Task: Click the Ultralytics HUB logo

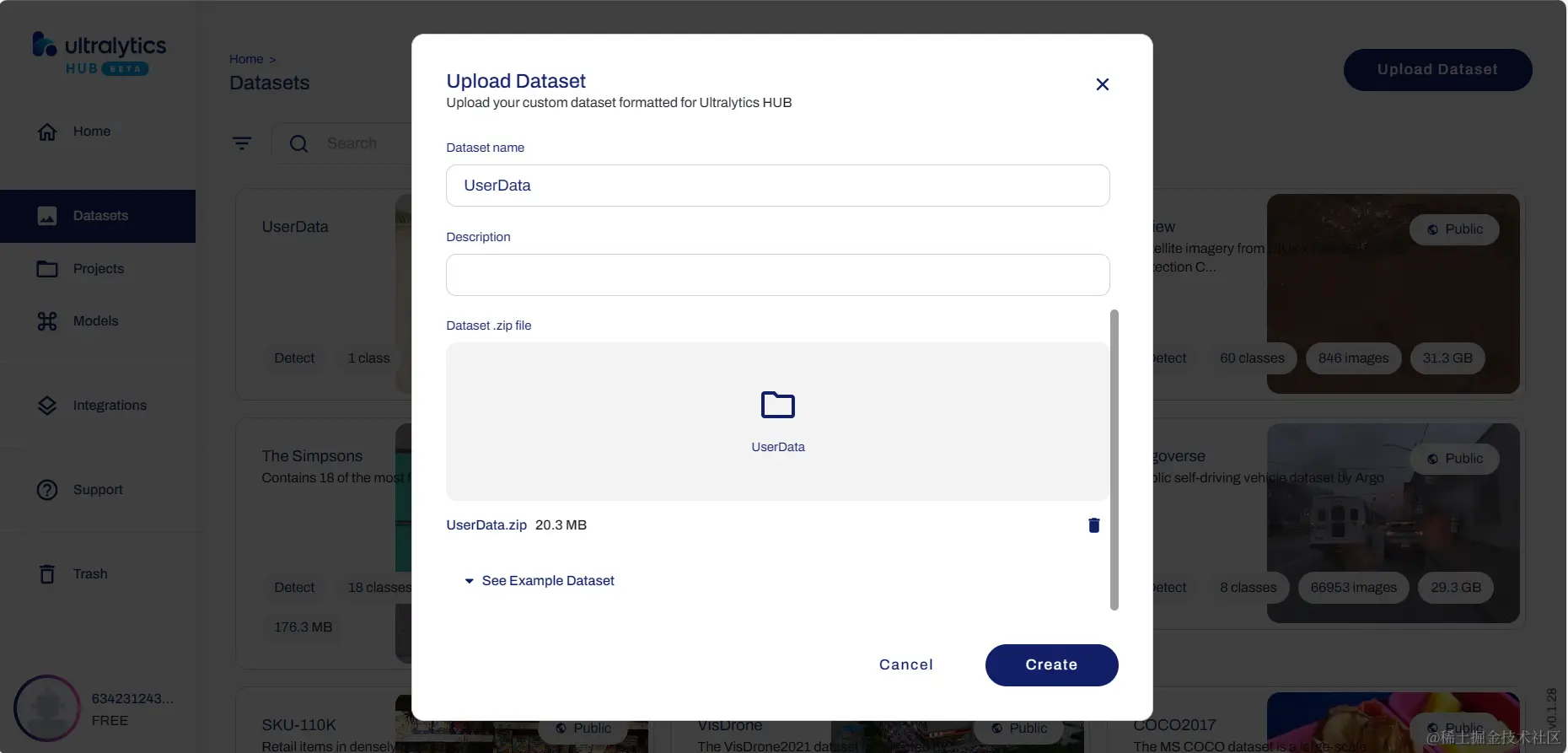Action: (99, 54)
